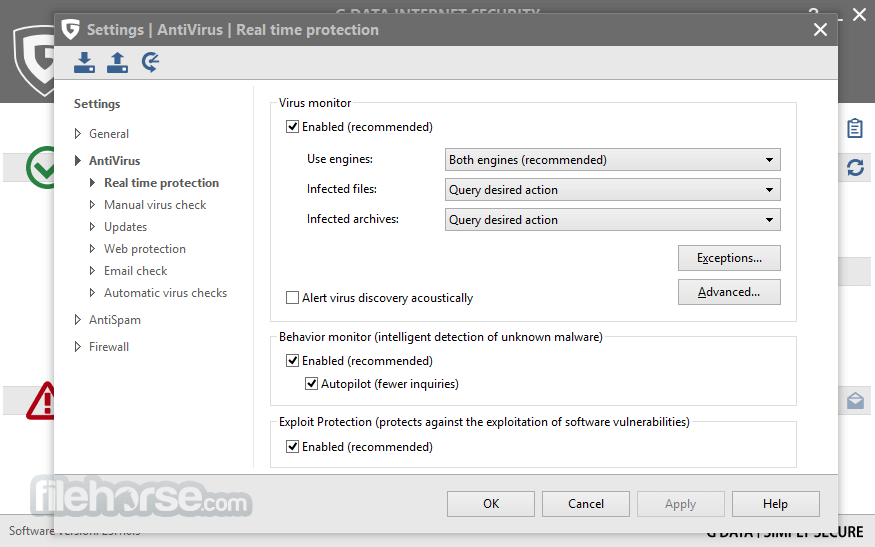875x547 pixels.
Task: Click the reset settings arrow icon
Action: coord(150,62)
